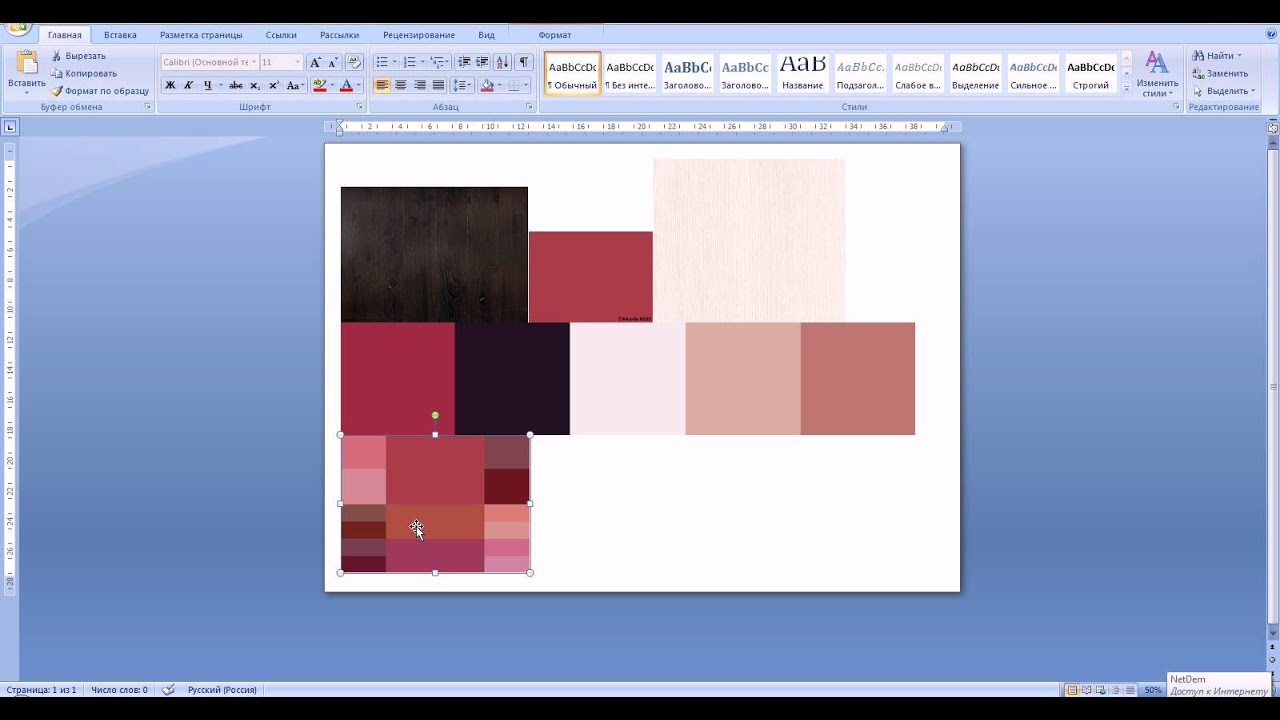Image resolution: width=1280 pixels, height=720 pixels.
Task: Activate Format Painter (Формат по образцу)
Action: [x=100, y=91]
